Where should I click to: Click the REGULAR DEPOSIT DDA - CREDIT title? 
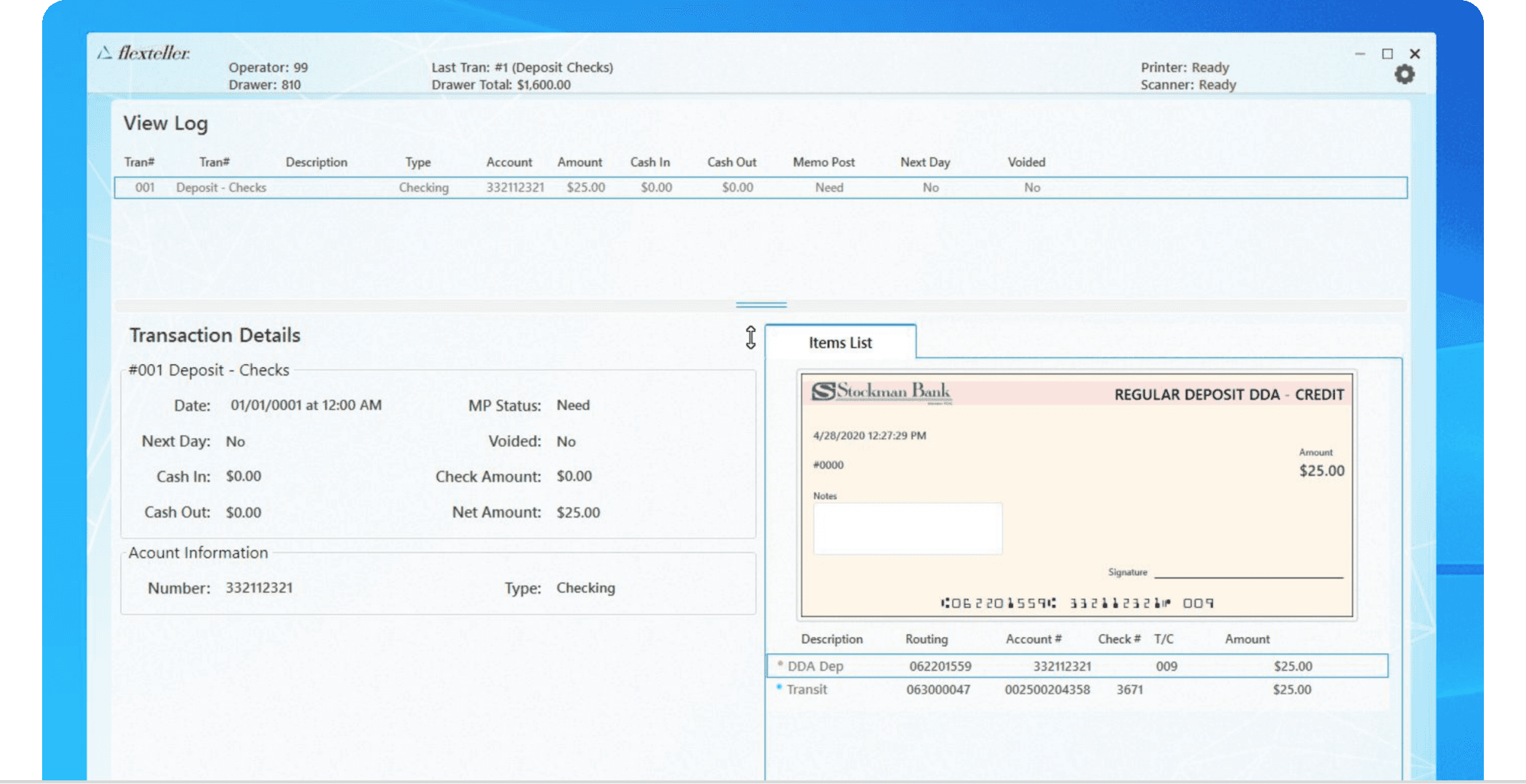click(1229, 394)
